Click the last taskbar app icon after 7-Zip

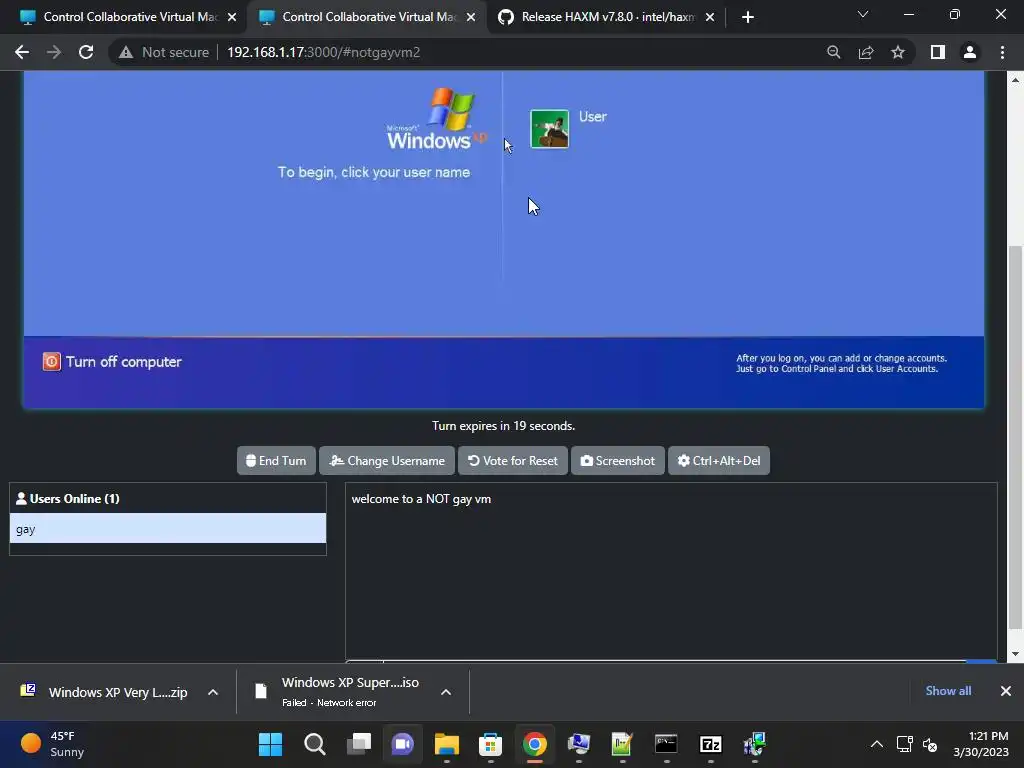[754, 744]
